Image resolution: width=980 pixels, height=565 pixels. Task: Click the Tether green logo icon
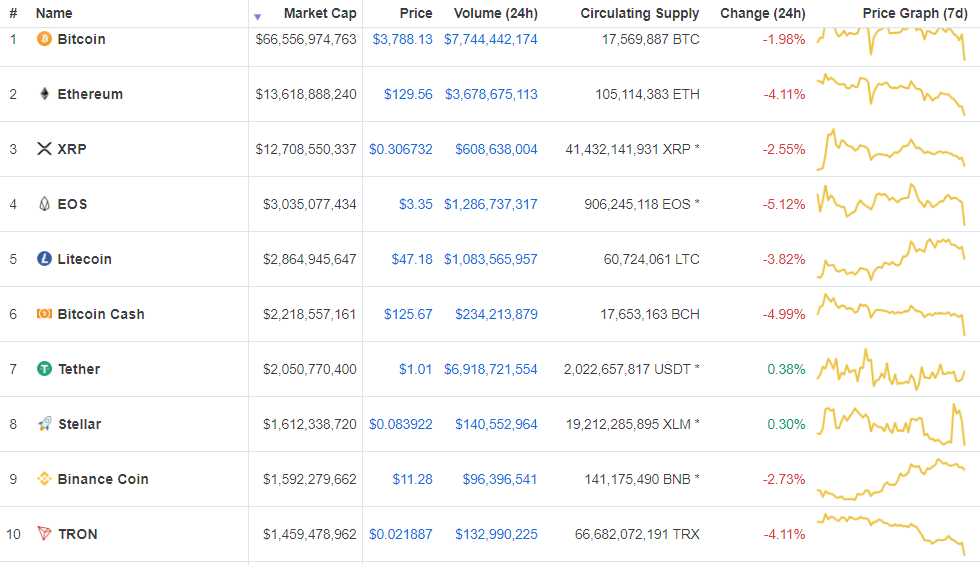coord(44,369)
